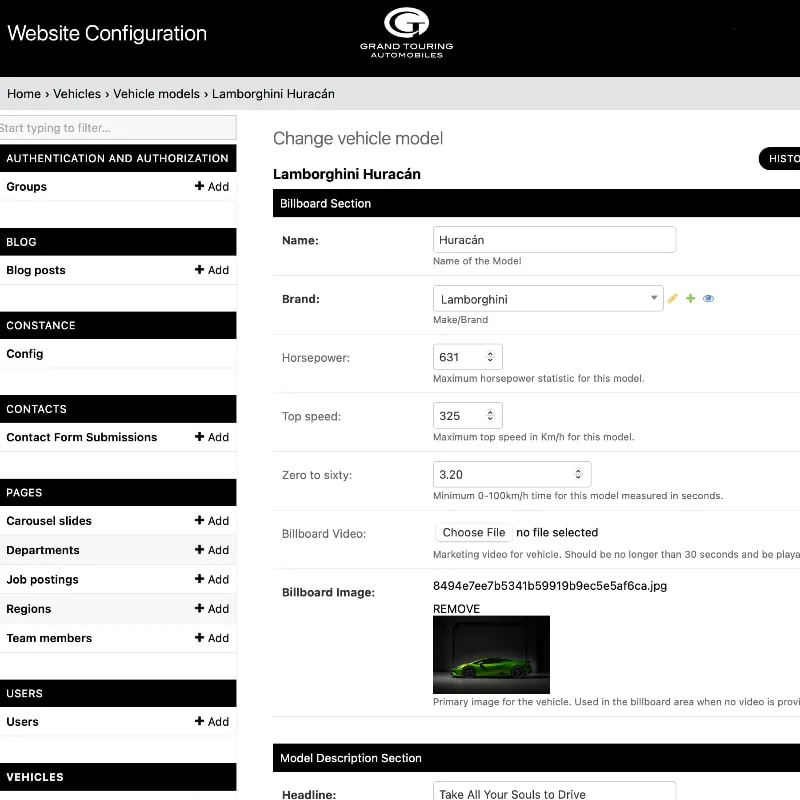This screenshot has width=800, height=800.
Task: Click the History button
Action: point(779,159)
